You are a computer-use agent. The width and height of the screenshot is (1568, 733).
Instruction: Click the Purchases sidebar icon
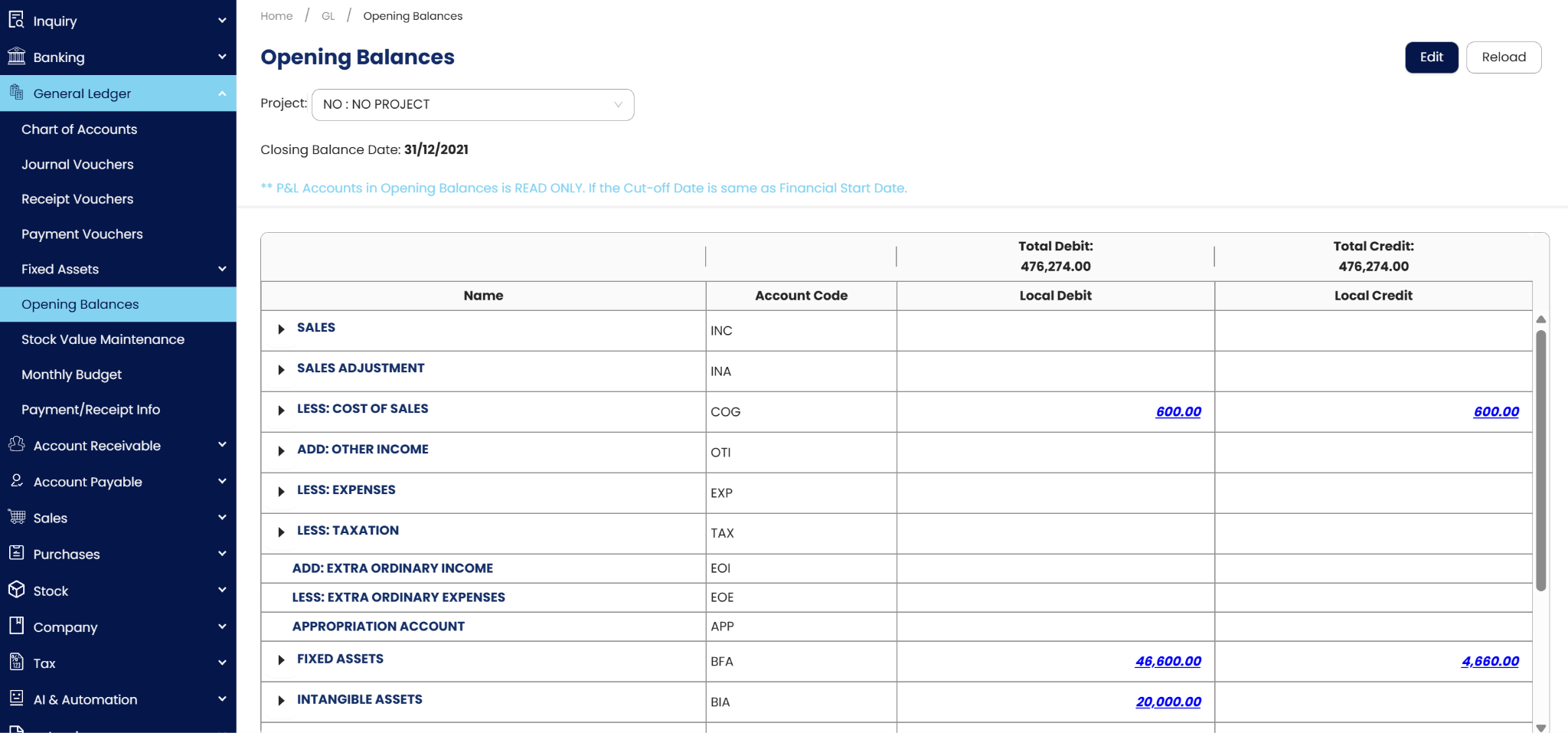coord(16,553)
